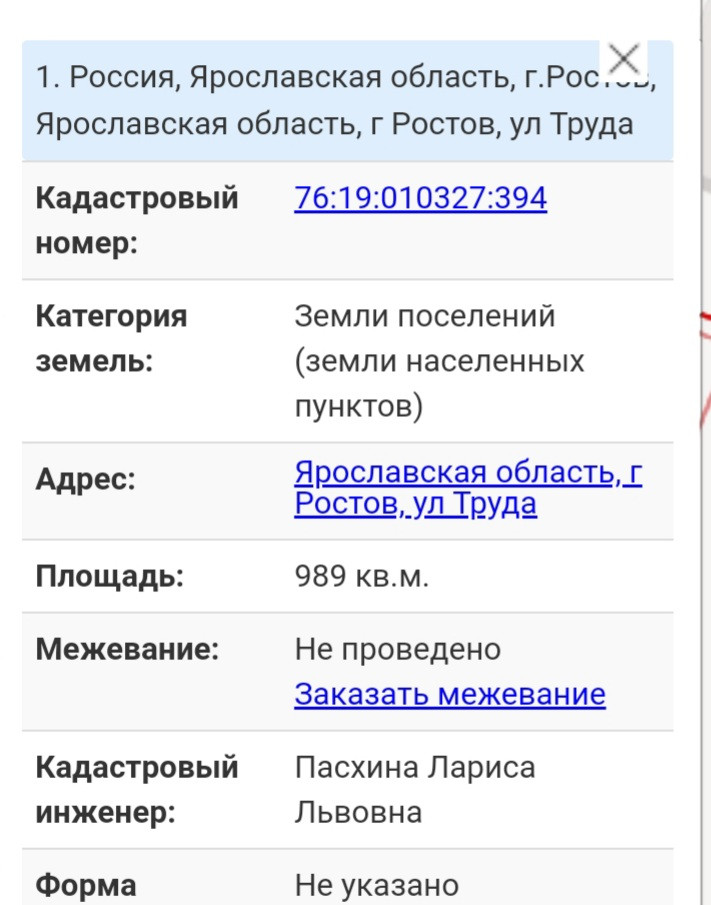Open cadastral number 76:19:010327:394 link

pos(420,198)
